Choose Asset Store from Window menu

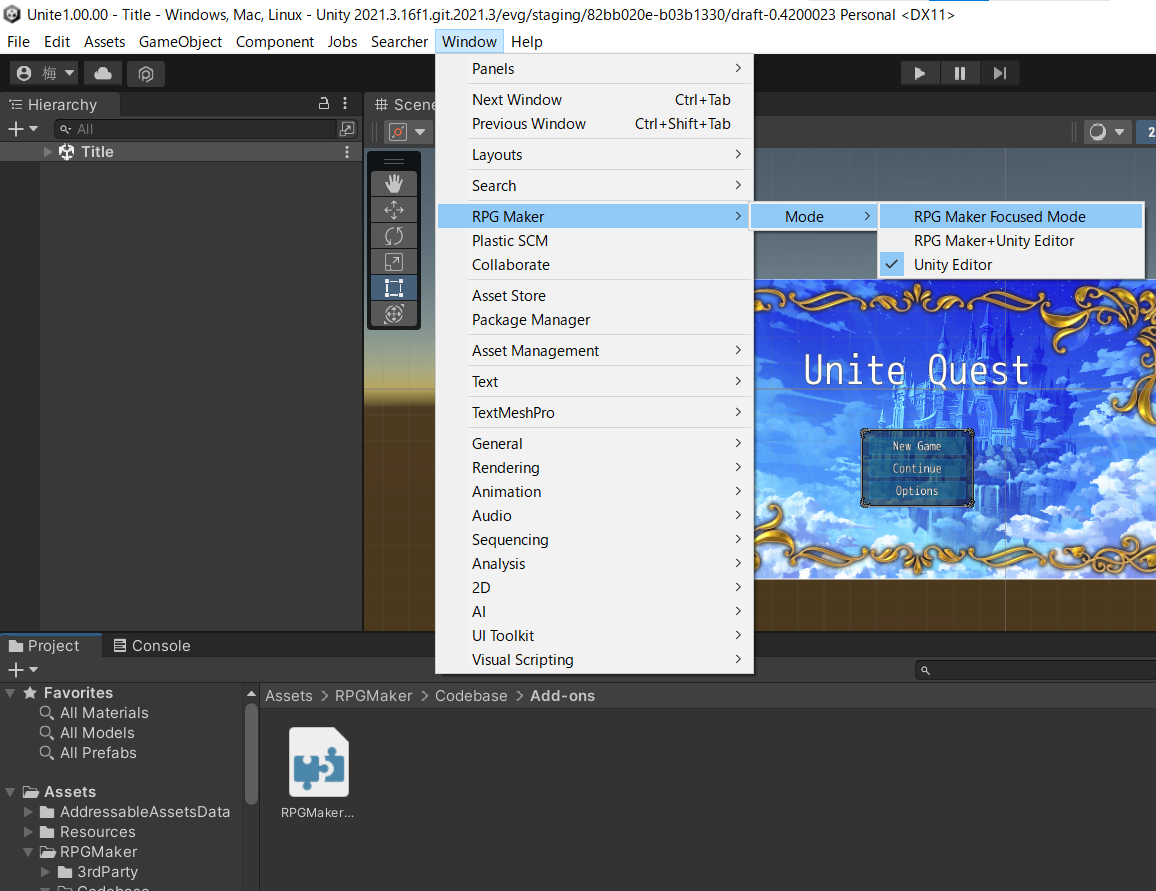pyautogui.click(x=595, y=296)
